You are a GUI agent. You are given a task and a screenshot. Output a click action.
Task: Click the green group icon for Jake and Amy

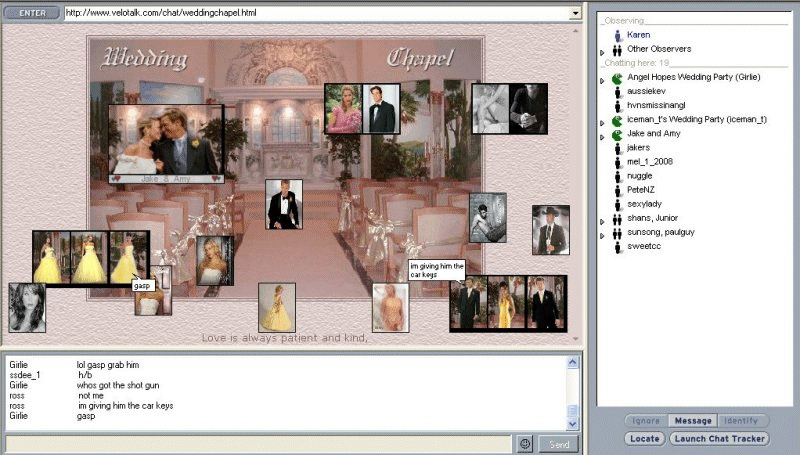tap(617, 134)
